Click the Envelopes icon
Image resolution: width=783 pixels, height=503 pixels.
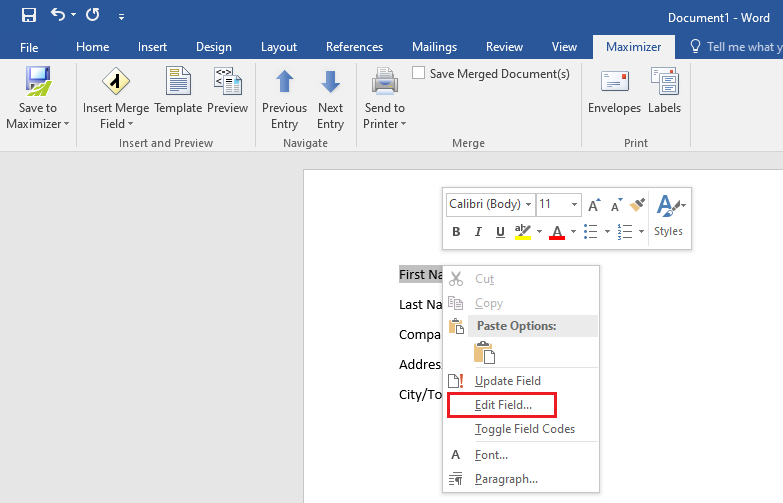coord(614,82)
